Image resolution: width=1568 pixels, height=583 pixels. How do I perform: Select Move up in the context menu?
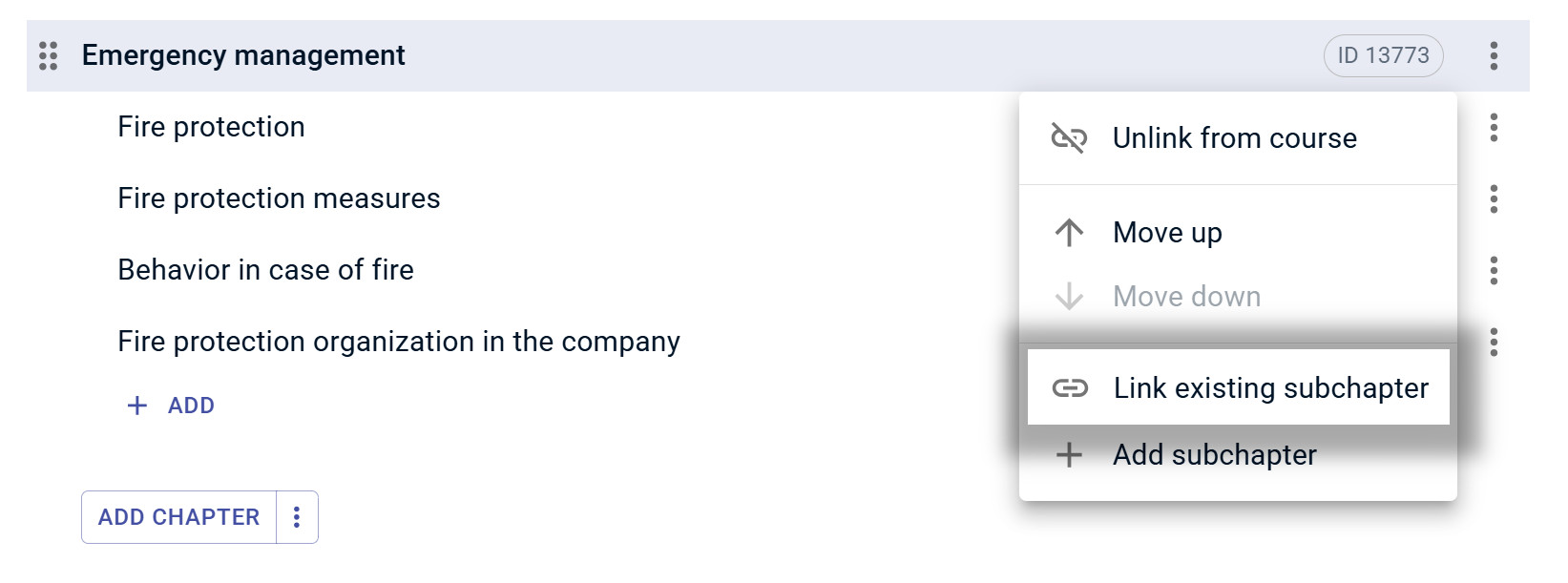point(1166,232)
